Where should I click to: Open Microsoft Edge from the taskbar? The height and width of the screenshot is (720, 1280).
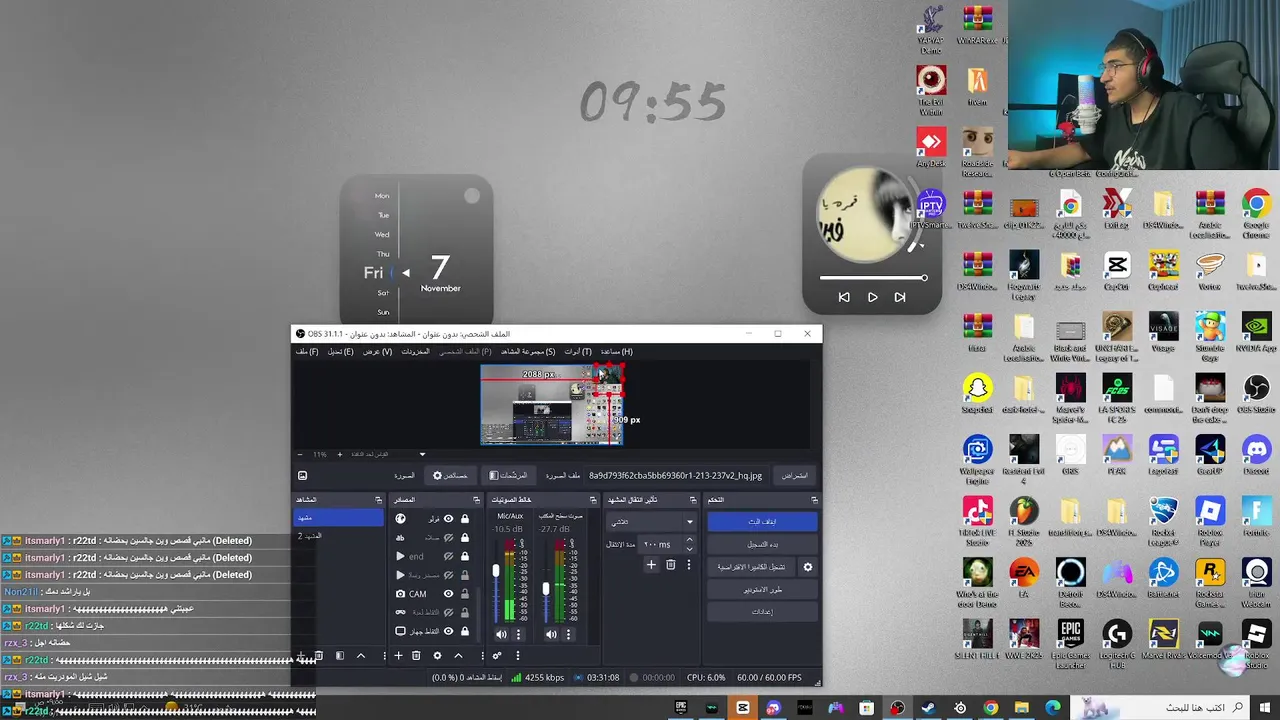tap(1052, 708)
